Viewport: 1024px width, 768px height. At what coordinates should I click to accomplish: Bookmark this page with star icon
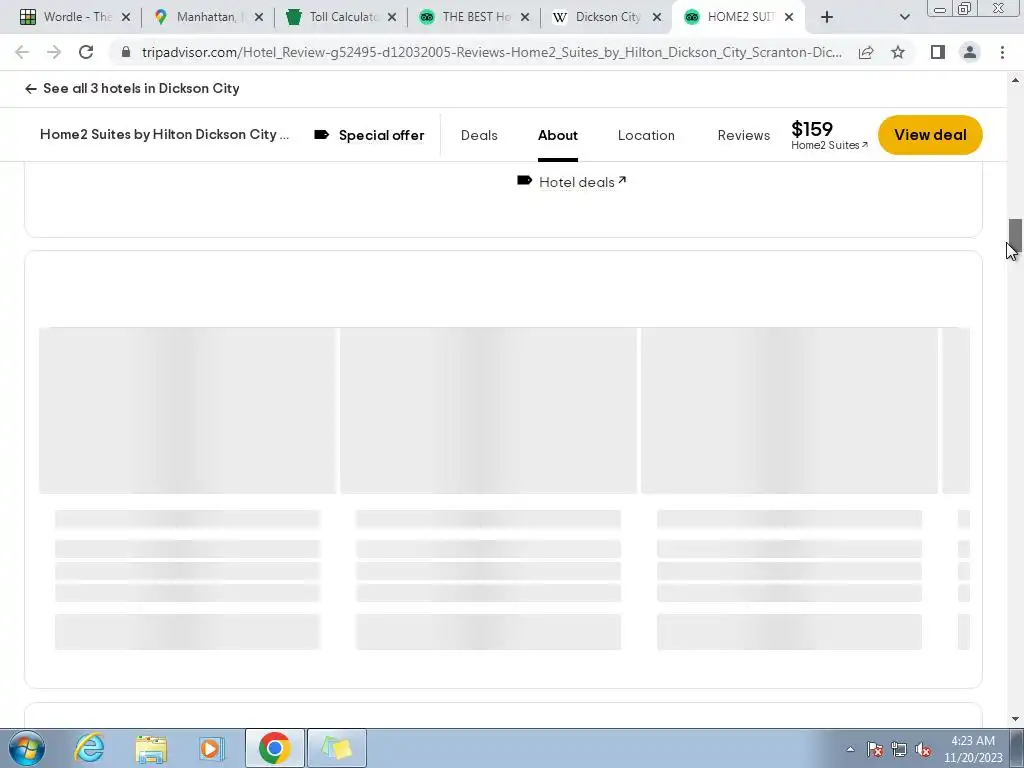898,52
